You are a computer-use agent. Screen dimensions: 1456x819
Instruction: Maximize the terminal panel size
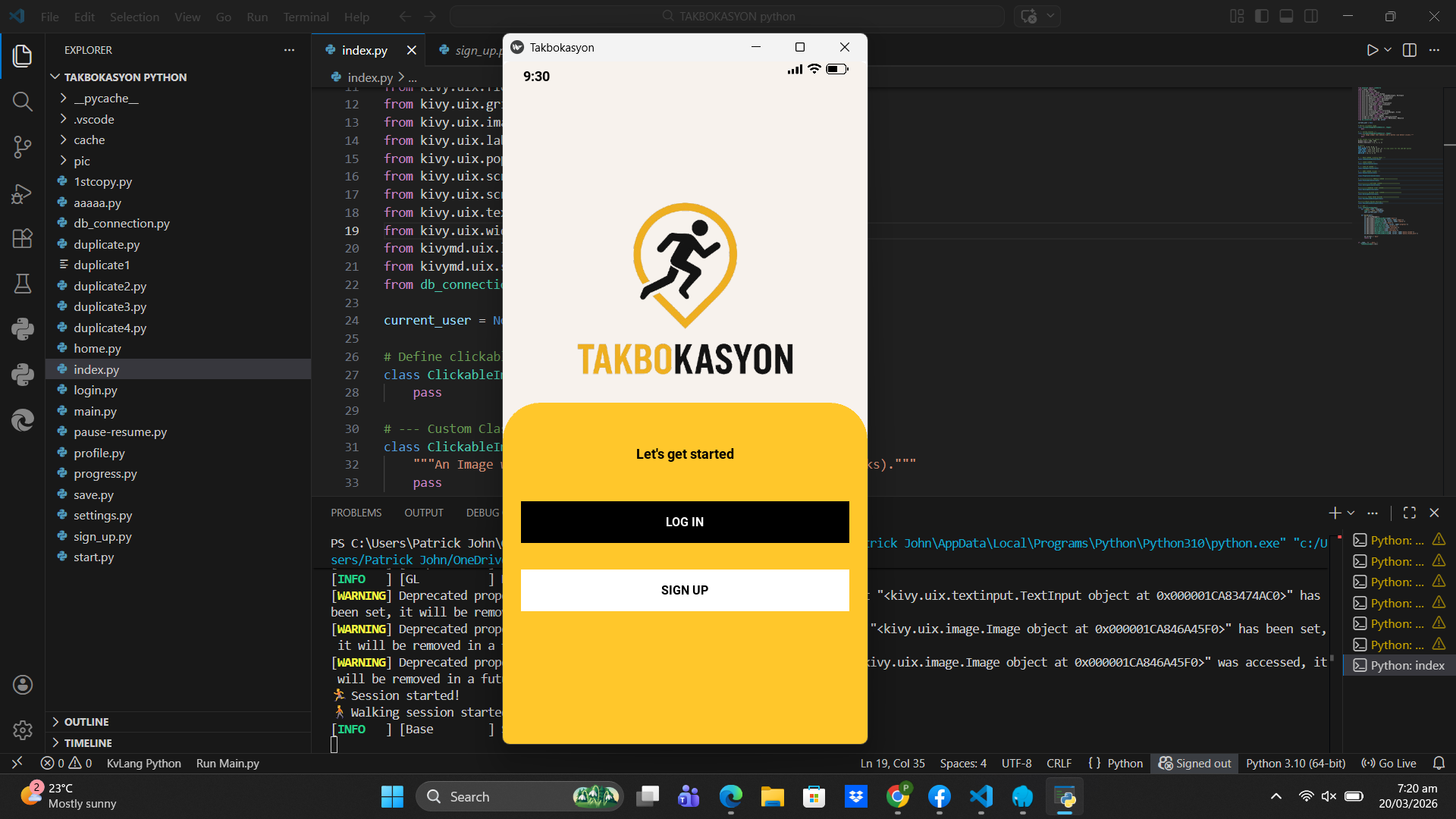[1409, 513]
